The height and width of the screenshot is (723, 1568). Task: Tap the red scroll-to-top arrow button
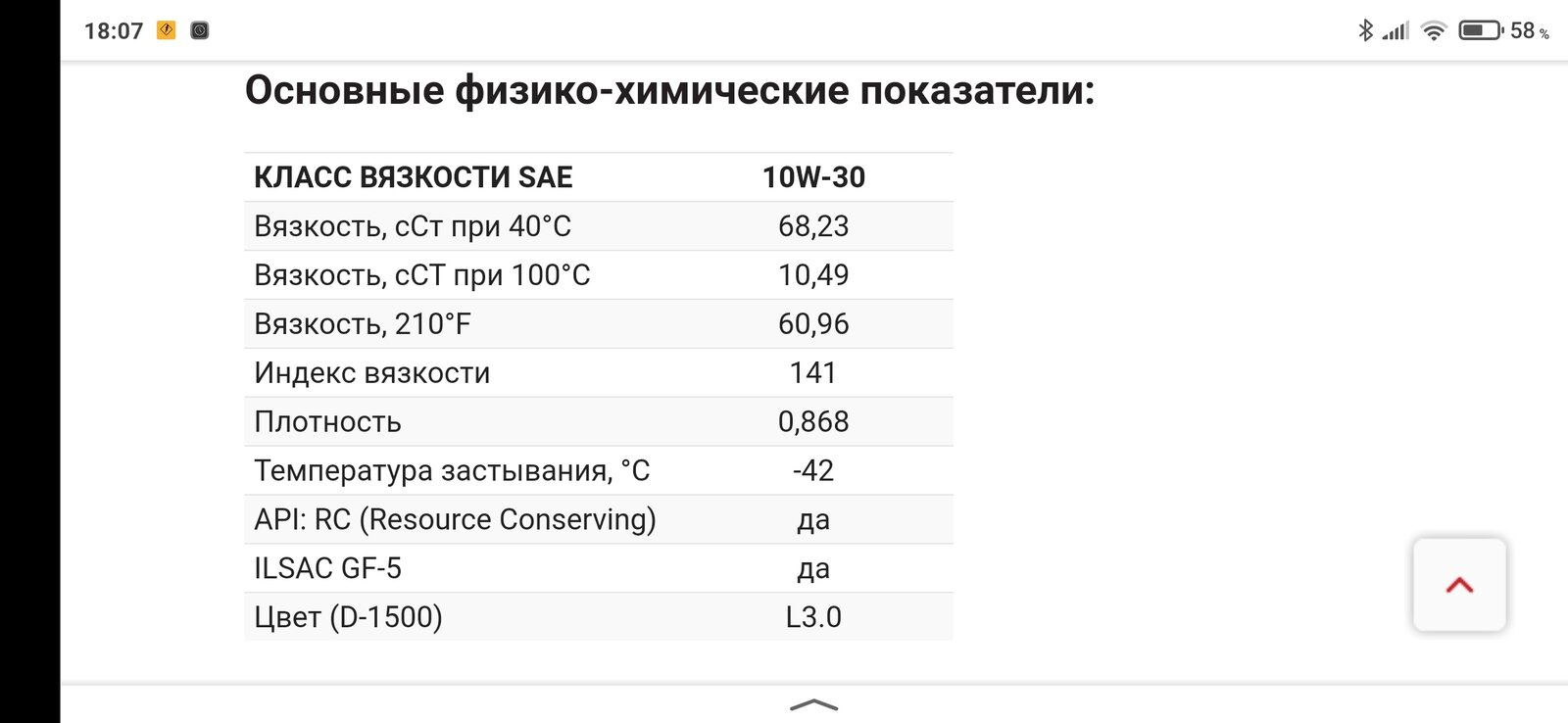pyautogui.click(x=1459, y=585)
